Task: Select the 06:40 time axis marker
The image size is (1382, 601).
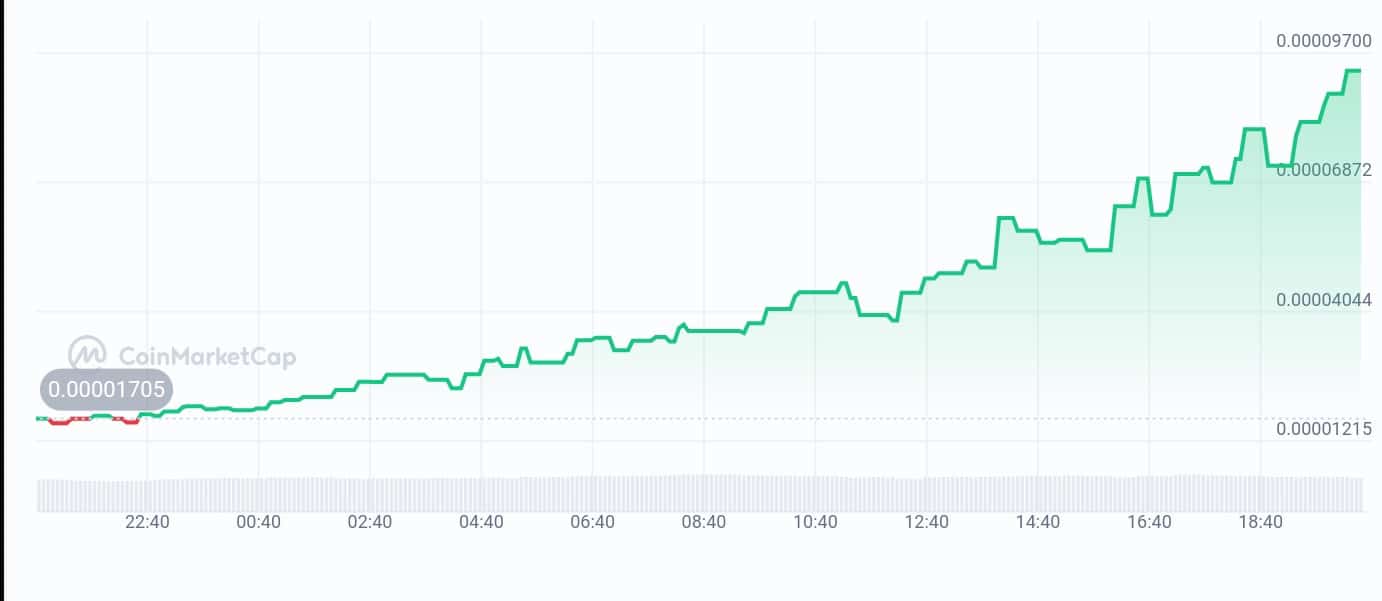Action: (x=592, y=522)
